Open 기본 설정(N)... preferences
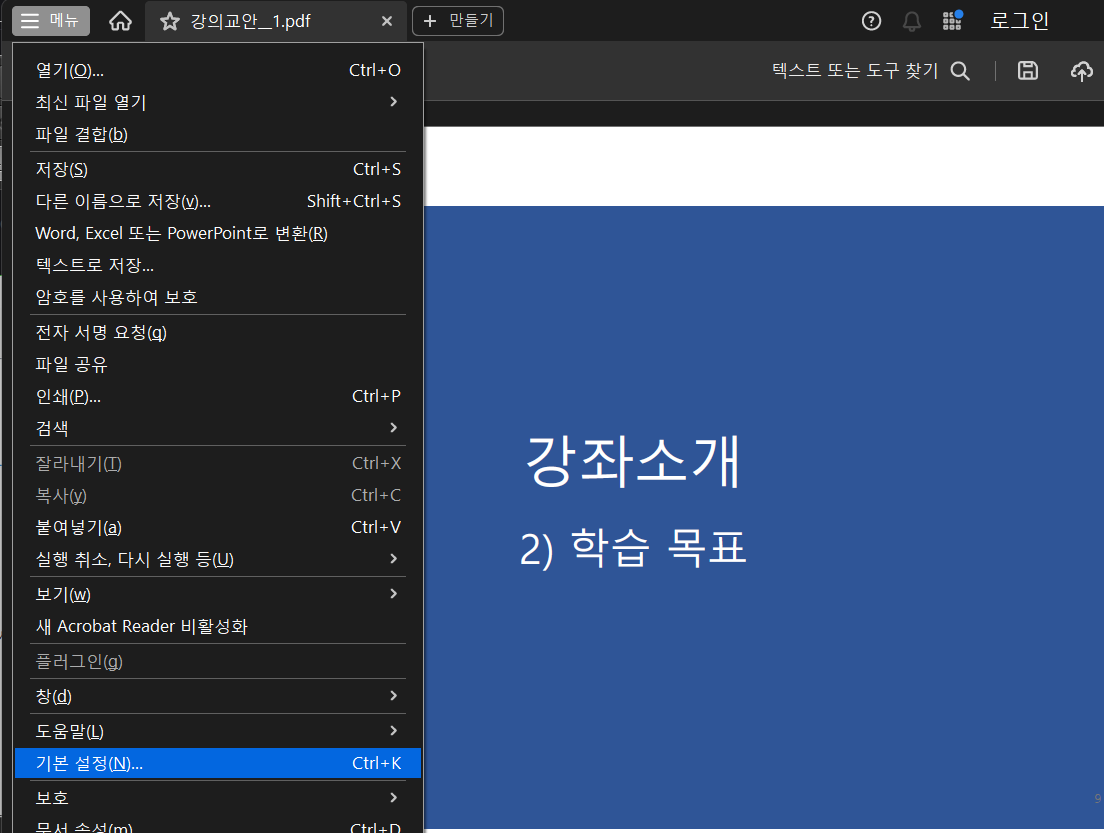The image size is (1104, 833). [x=218, y=763]
